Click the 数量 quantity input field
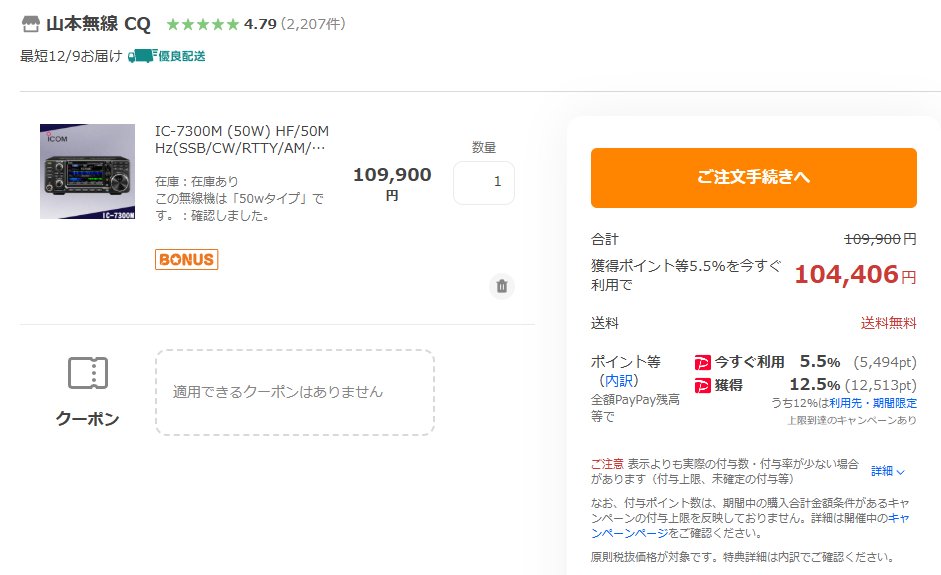Image resolution: width=941 pixels, height=575 pixels. (x=484, y=183)
